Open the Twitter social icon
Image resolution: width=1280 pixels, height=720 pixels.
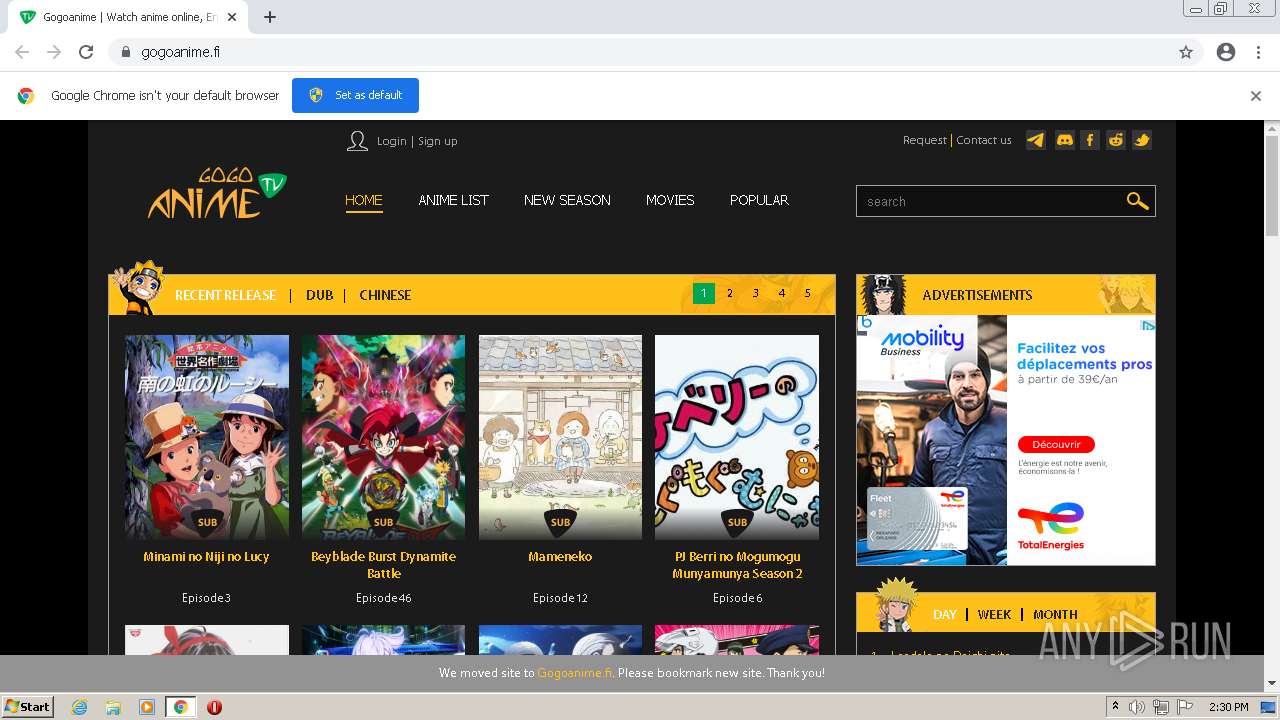1142,140
